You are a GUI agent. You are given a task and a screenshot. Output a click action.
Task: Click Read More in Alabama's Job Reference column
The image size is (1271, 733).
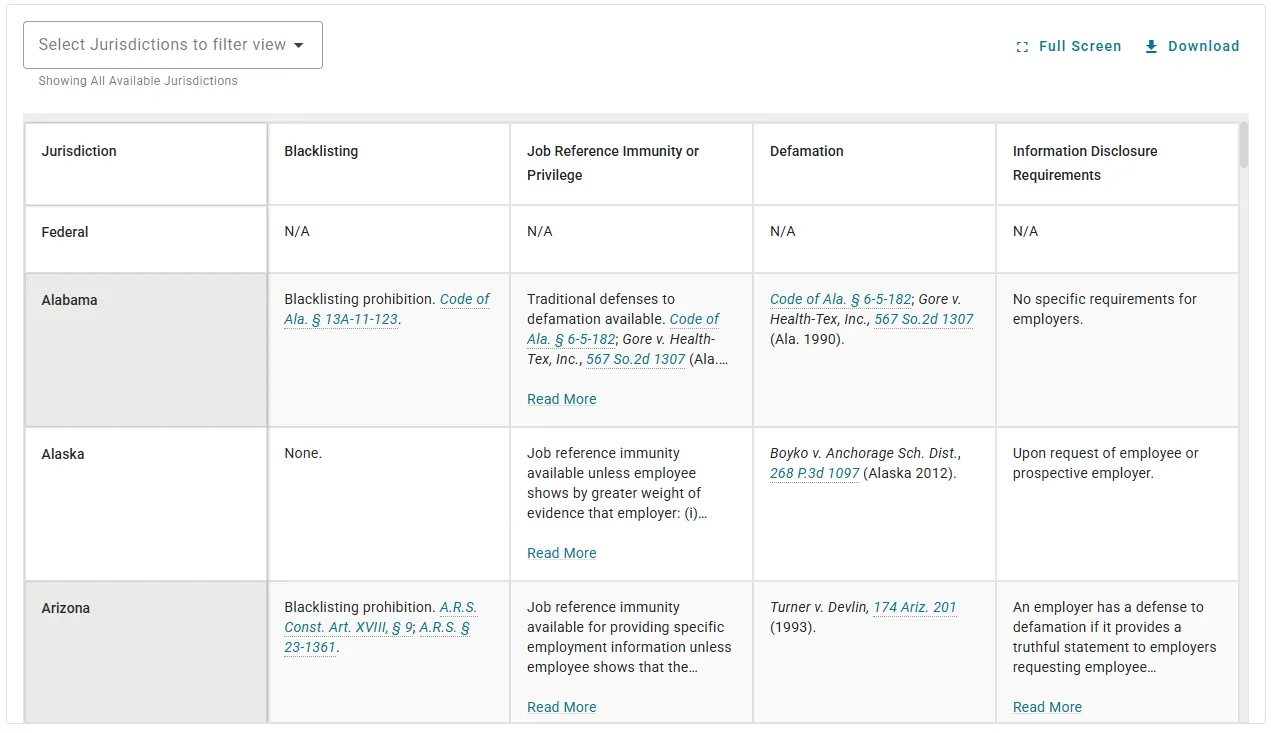click(561, 398)
